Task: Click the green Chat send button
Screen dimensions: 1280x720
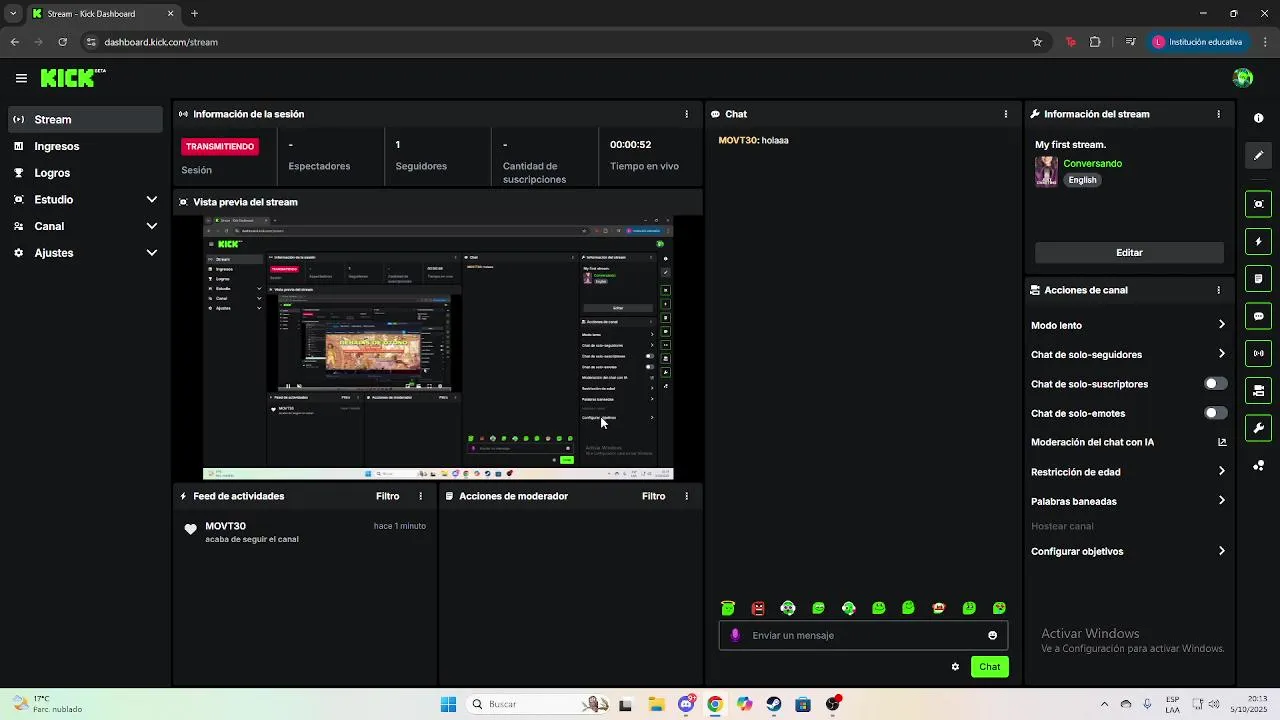Action: pos(989,667)
